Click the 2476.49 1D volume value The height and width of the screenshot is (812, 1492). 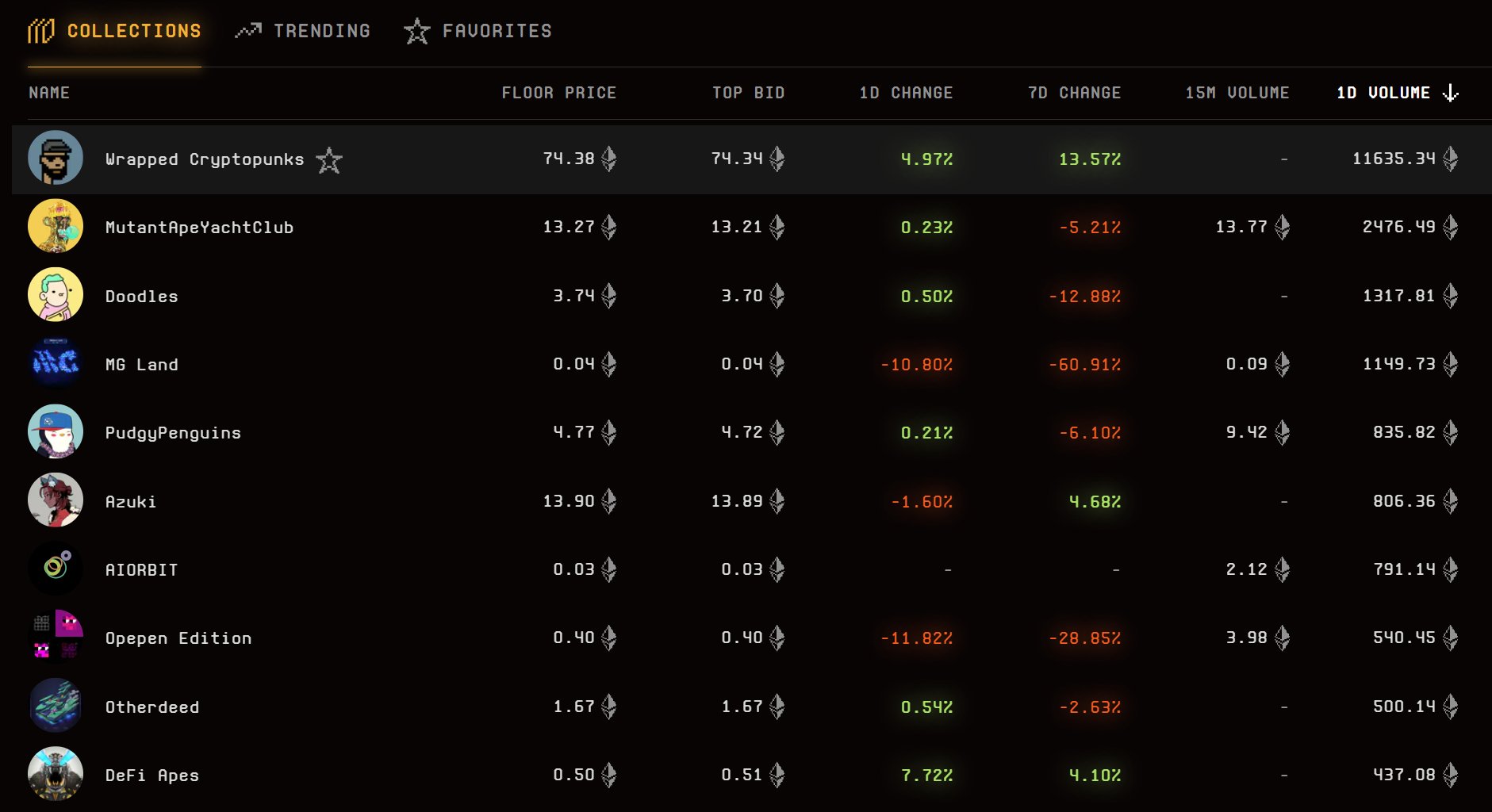coord(1399,227)
